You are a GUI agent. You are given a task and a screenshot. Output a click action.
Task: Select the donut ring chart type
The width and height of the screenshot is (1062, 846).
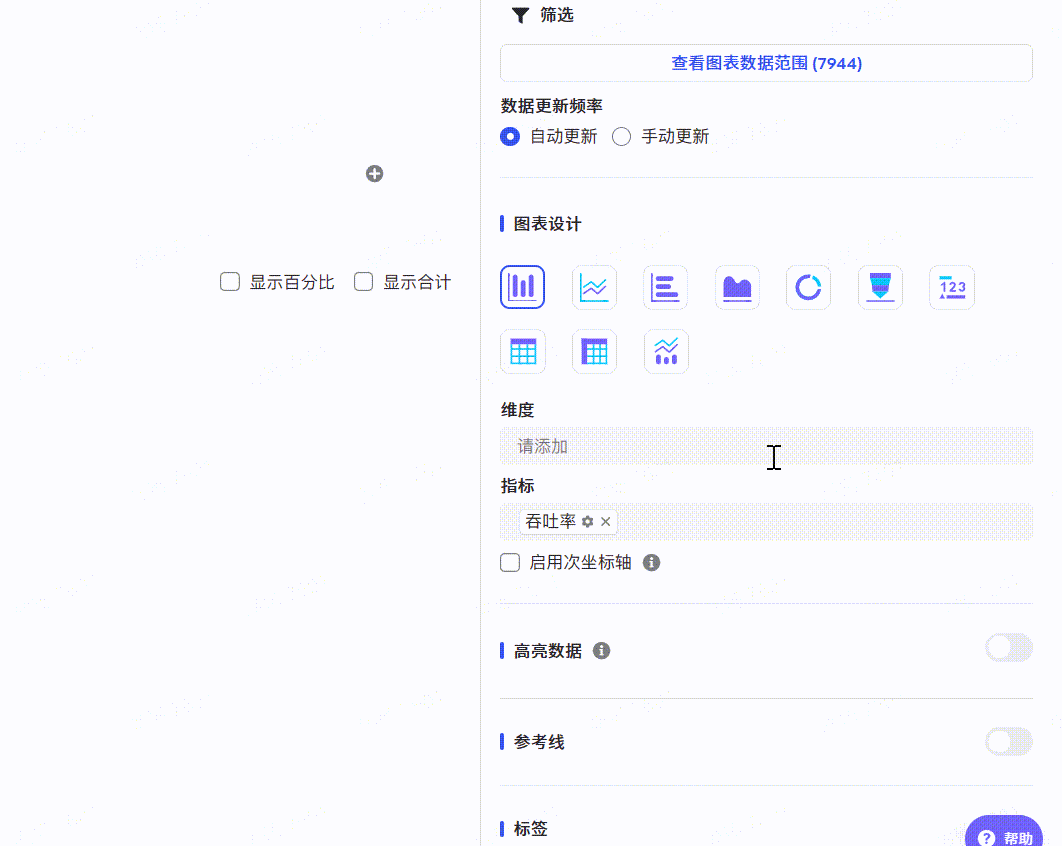pyautogui.click(x=808, y=287)
